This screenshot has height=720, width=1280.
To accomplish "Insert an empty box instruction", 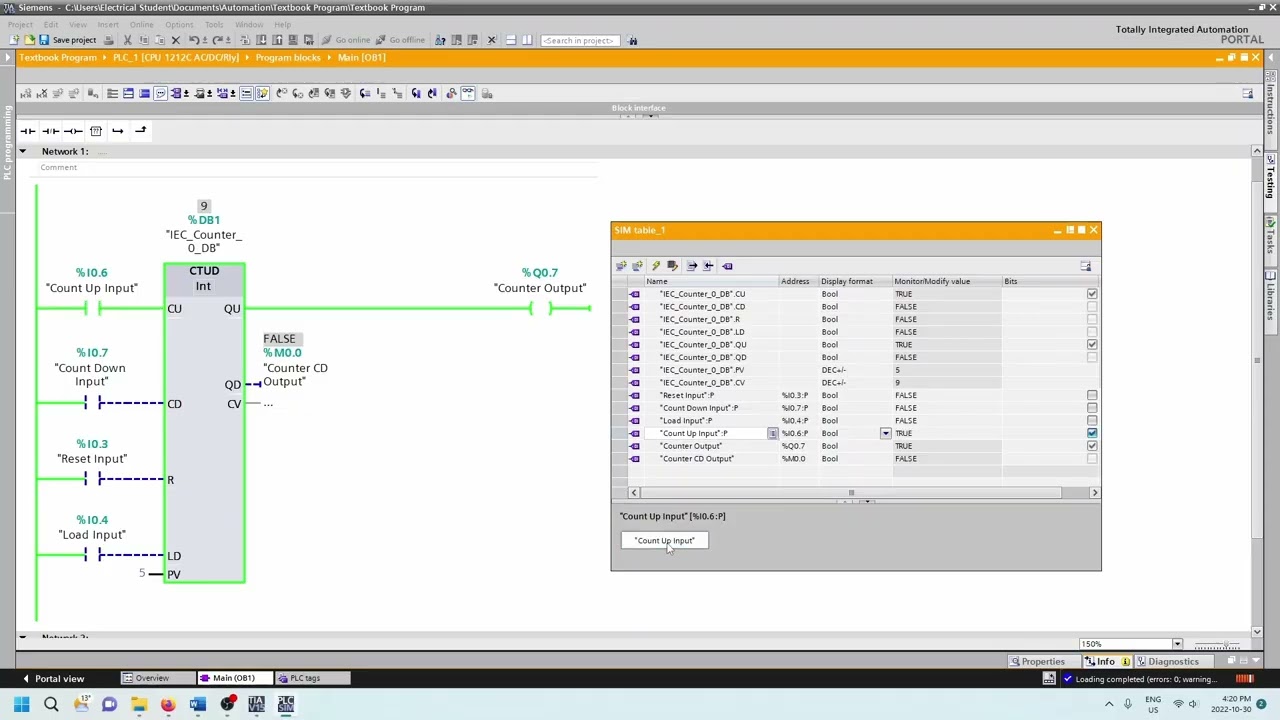I will [x=96, y=131].
